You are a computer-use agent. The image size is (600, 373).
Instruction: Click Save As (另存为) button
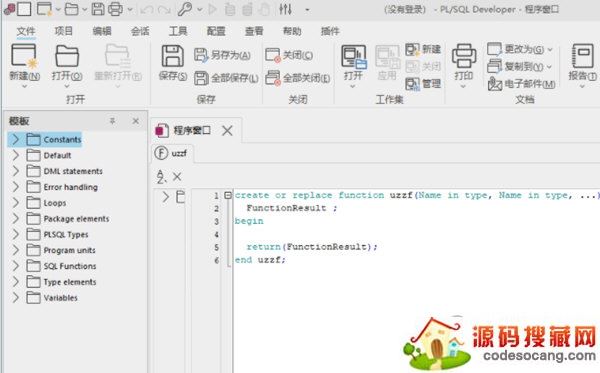[x=222, y=55]
